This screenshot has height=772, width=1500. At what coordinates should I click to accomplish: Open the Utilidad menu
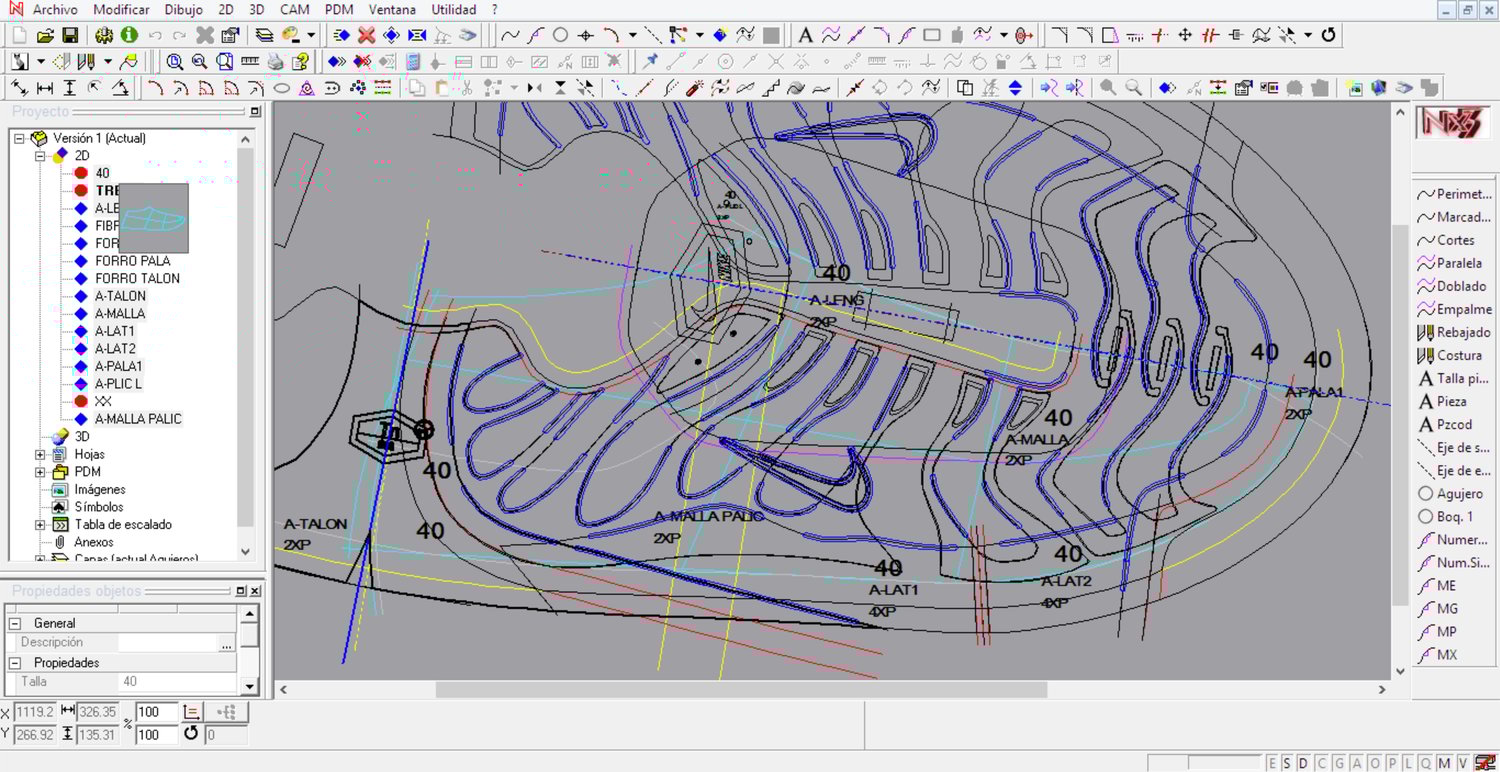pyautogui.click(x=453, y=10)
